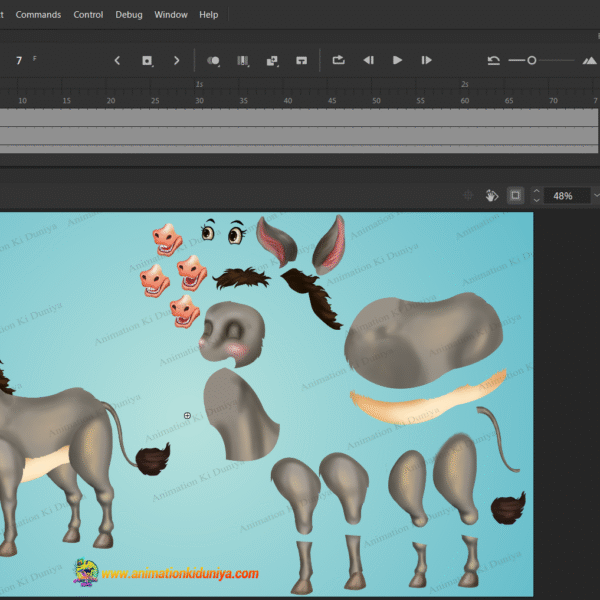Jump to the previous keyframe arrow
The width and height of the screenshot is (600, 600).
pyautogui.click(x=117, y=60)
